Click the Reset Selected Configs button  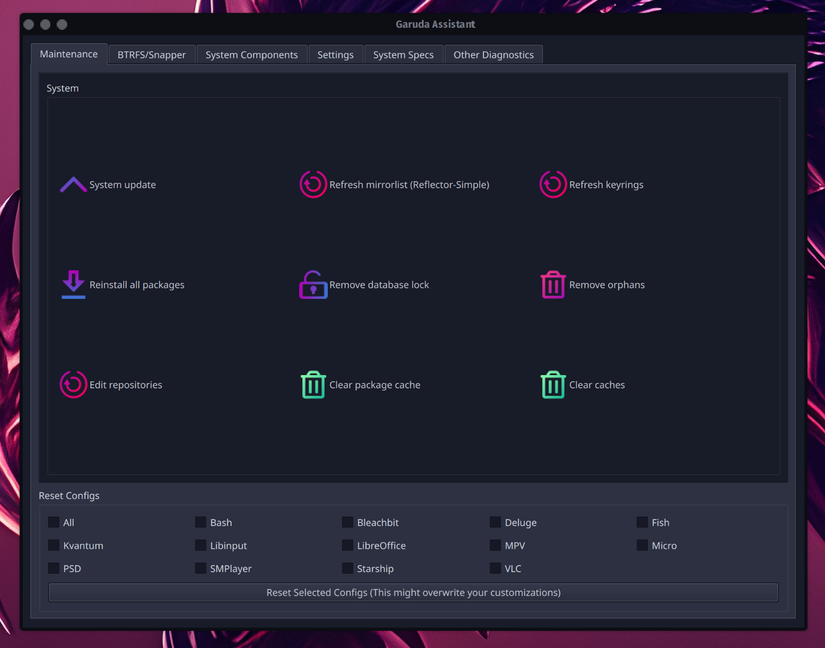(413, 592)
